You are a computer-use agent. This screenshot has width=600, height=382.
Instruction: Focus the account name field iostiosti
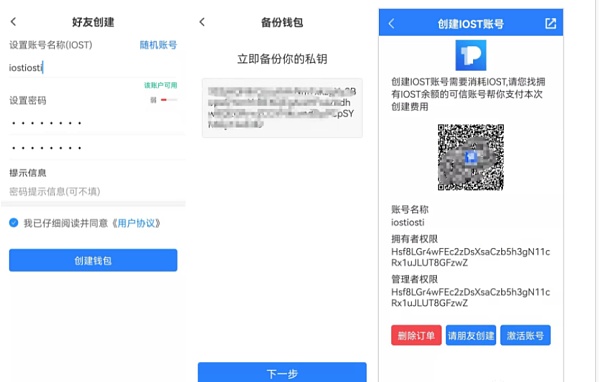tap(93, 68)
